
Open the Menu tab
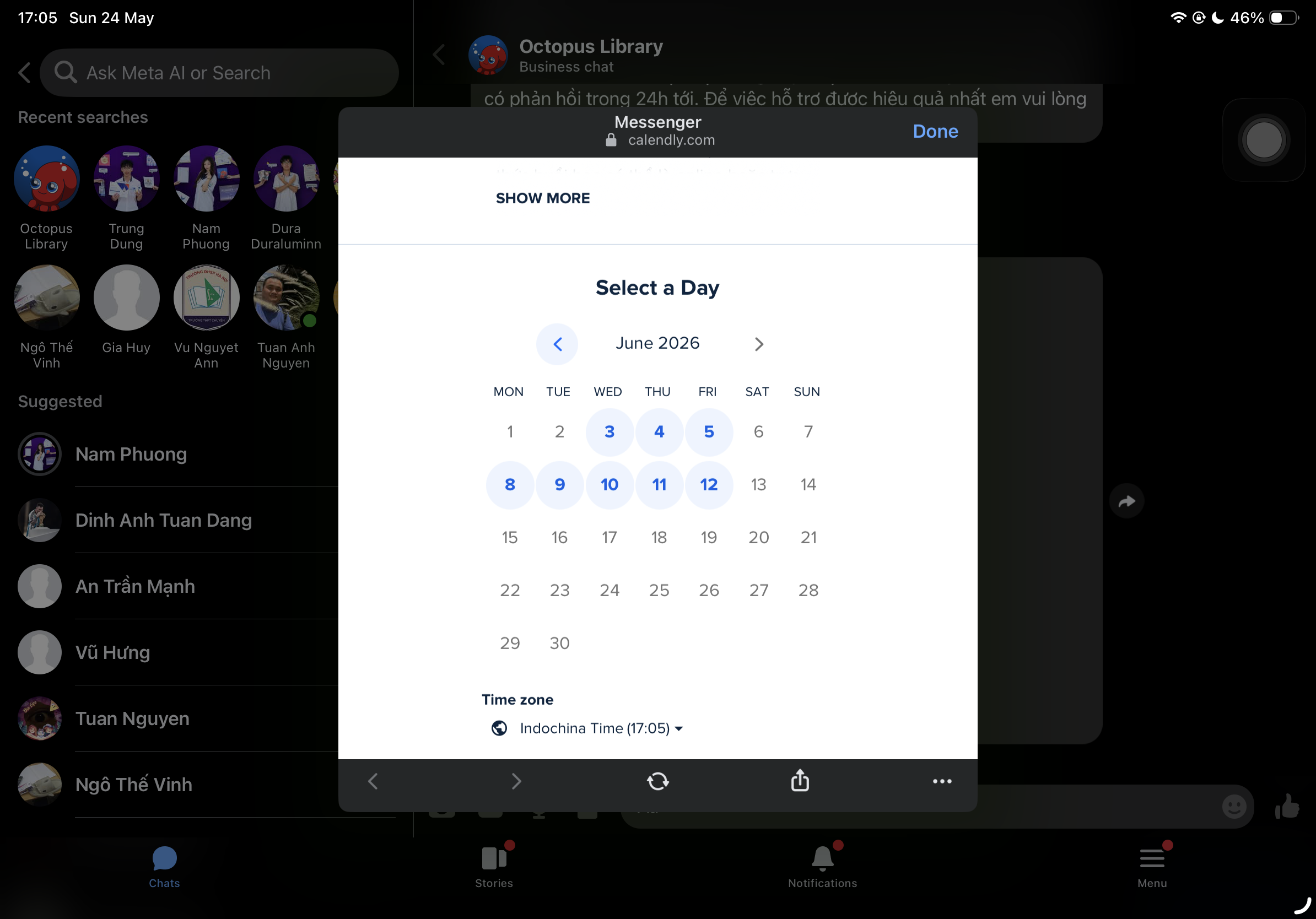click(x=1152, y=867)
